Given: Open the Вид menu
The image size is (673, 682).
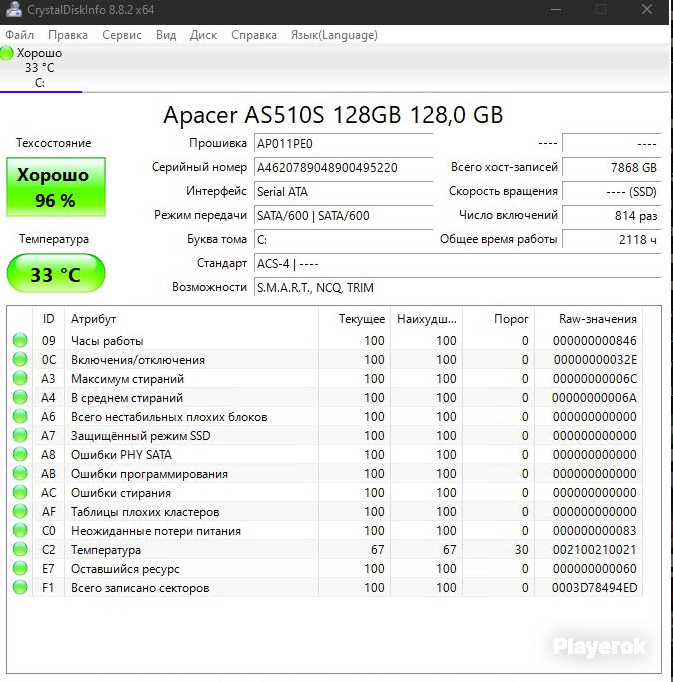Looking at the screenshot, I should [x=166, y=35].
